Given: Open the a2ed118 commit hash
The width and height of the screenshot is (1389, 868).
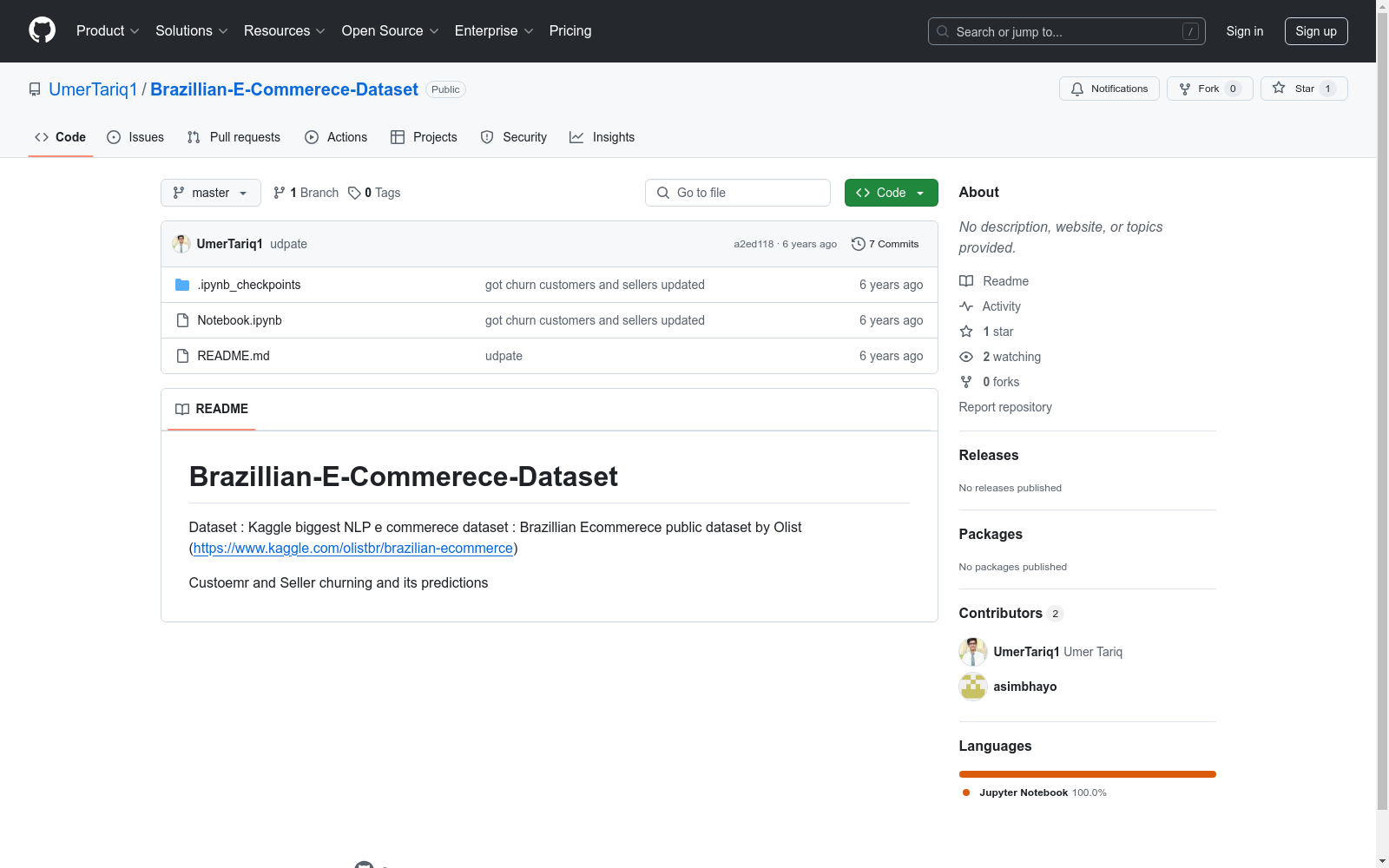Looking at the screenshot, I should pos(754,244).
